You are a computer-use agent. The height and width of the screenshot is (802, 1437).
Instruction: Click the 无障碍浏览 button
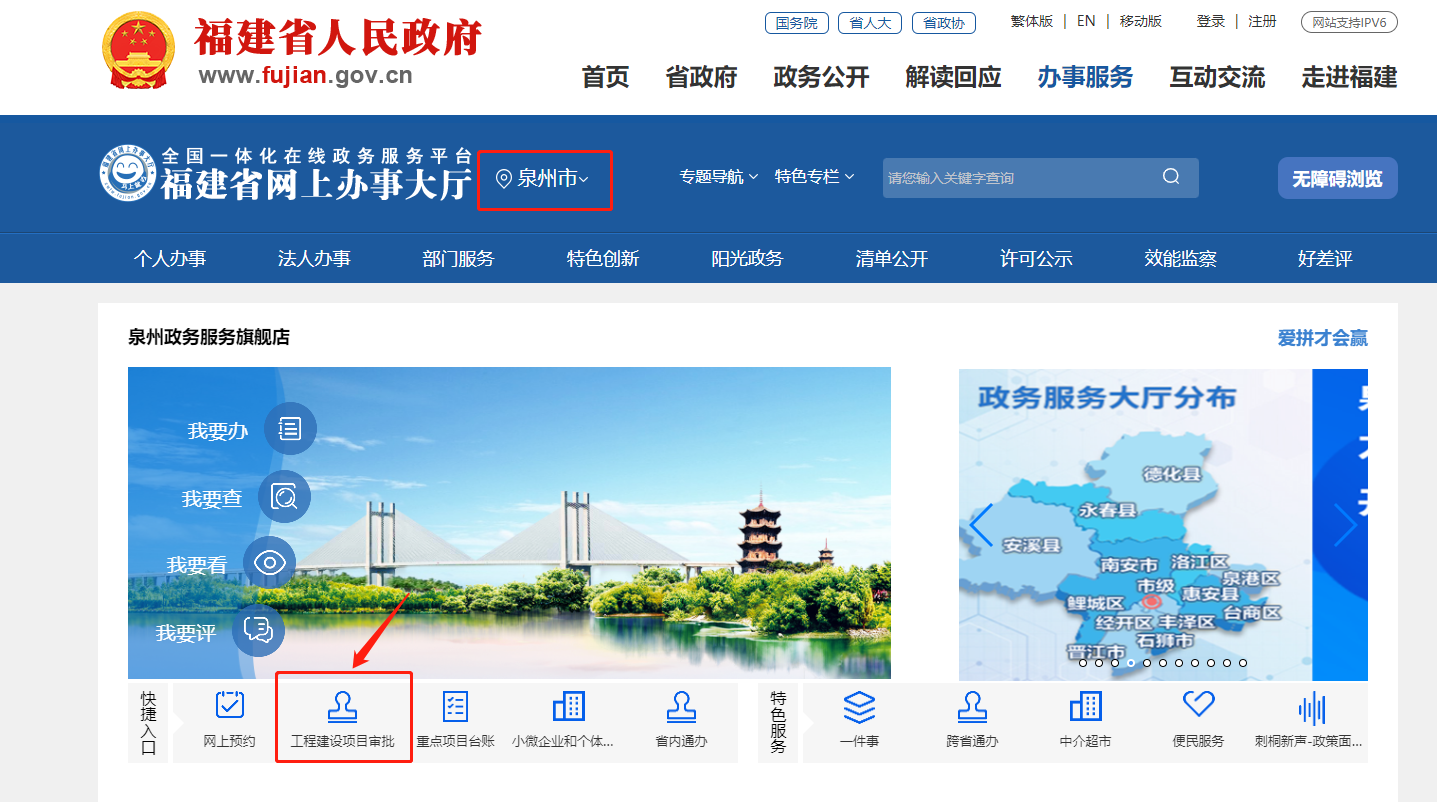click(x=1337, y=179)
